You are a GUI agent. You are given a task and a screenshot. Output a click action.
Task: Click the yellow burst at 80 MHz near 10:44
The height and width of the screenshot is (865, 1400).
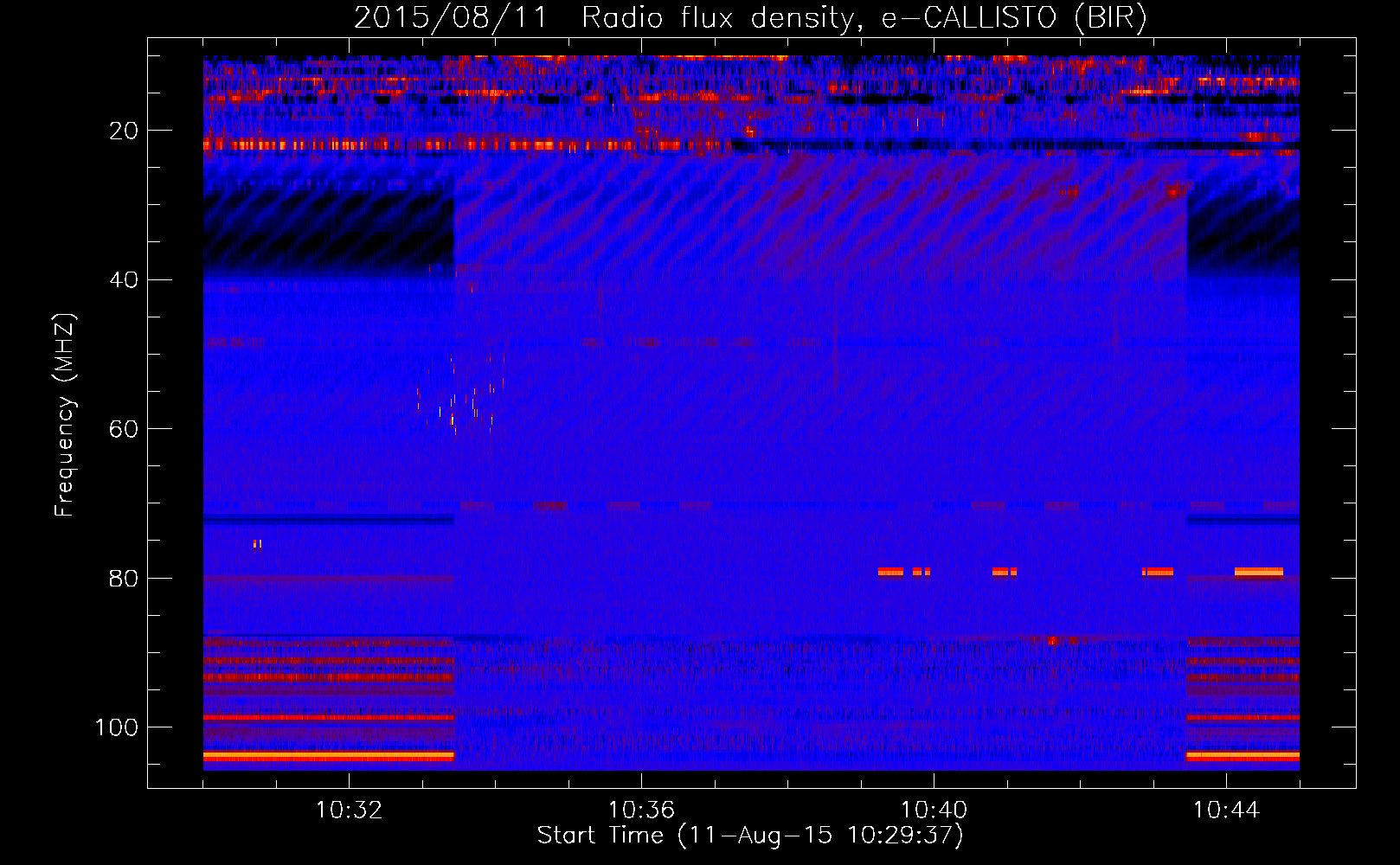click(x=1259, y=572)
